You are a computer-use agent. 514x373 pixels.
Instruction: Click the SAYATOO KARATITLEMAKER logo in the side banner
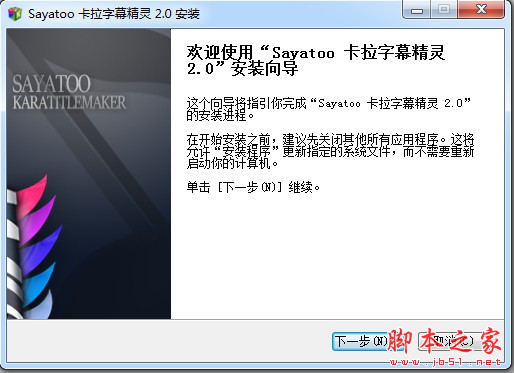pos(69,92)
